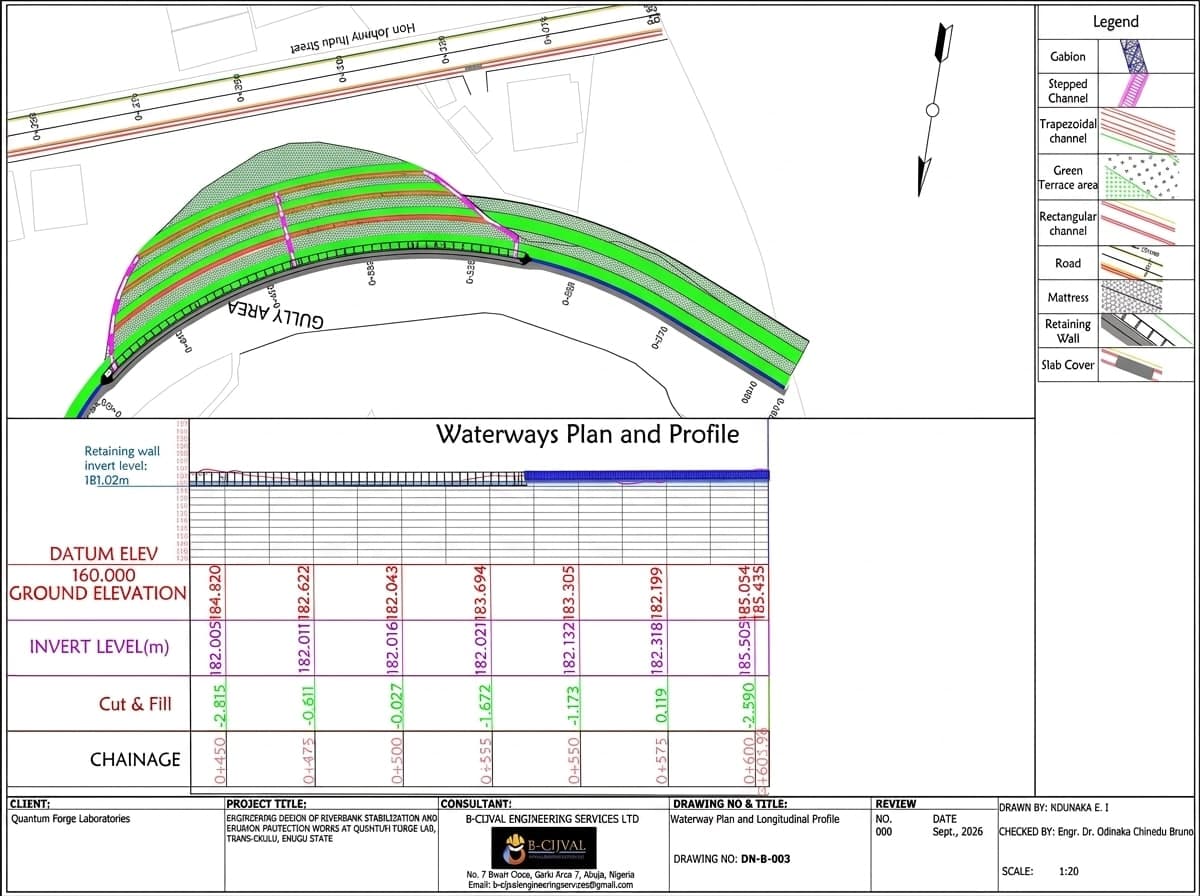This screenshot has width=1200, height=896.
Task: Click ground elevation value 183.694
Action: (x=481, y=593)
